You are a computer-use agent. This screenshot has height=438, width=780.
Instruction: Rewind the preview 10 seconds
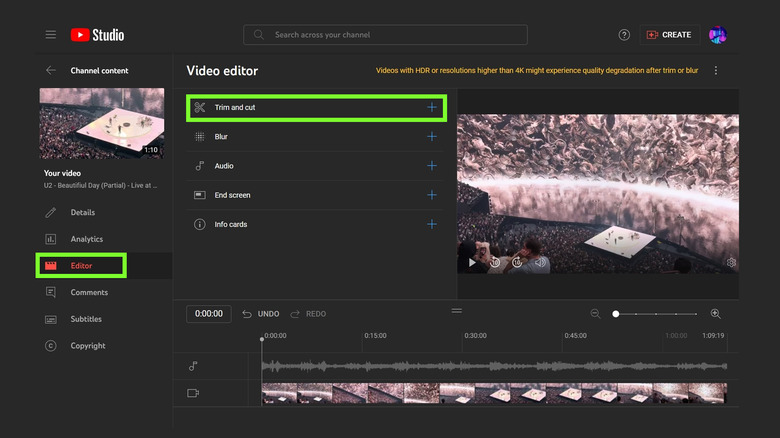(495, 262)
